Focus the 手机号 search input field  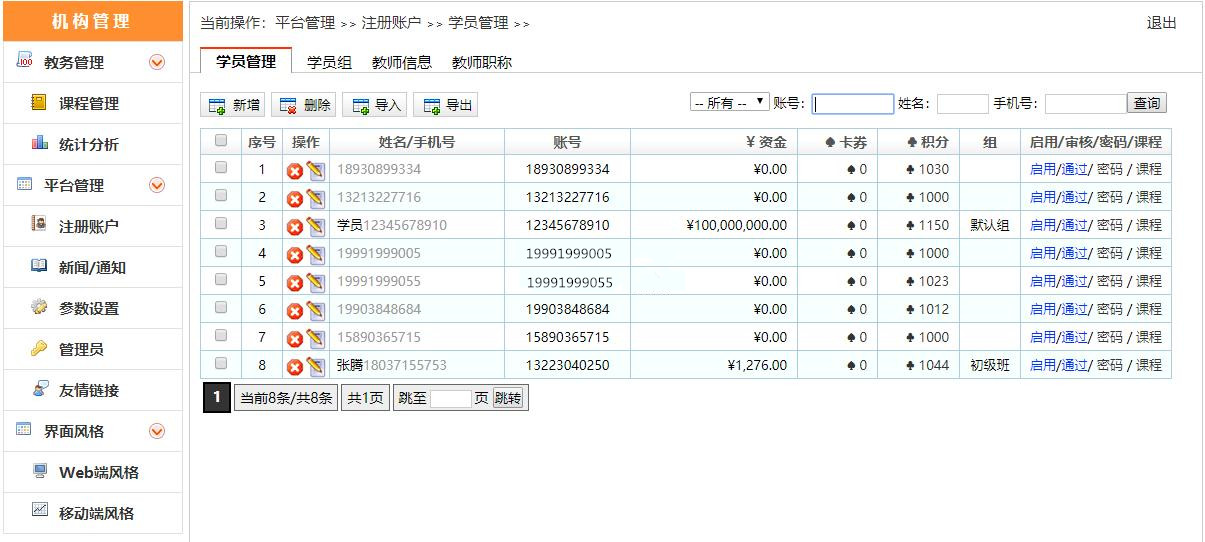(x=1086, y=104)
